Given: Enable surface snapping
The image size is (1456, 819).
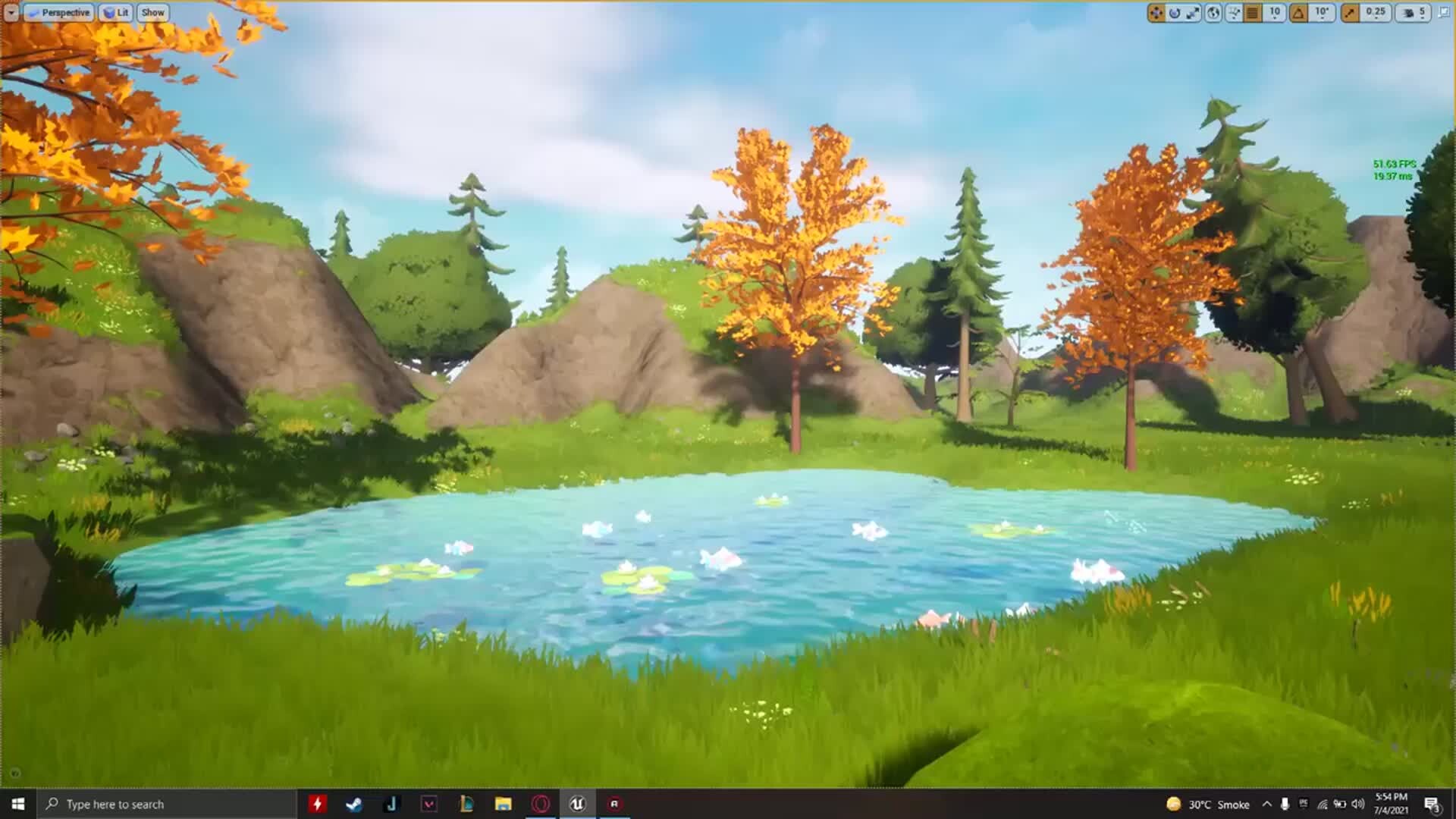Looking at the screenshot, I should coord(1234,12).
